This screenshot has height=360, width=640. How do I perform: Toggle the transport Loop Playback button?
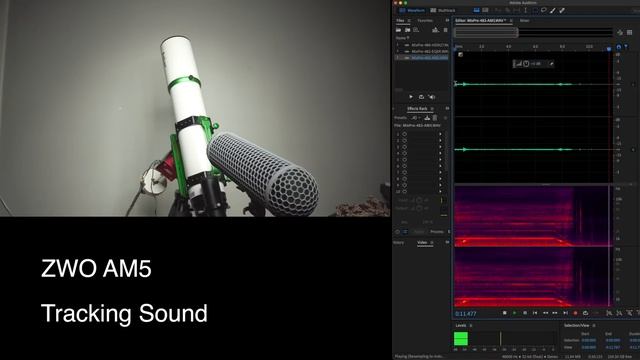586,313
